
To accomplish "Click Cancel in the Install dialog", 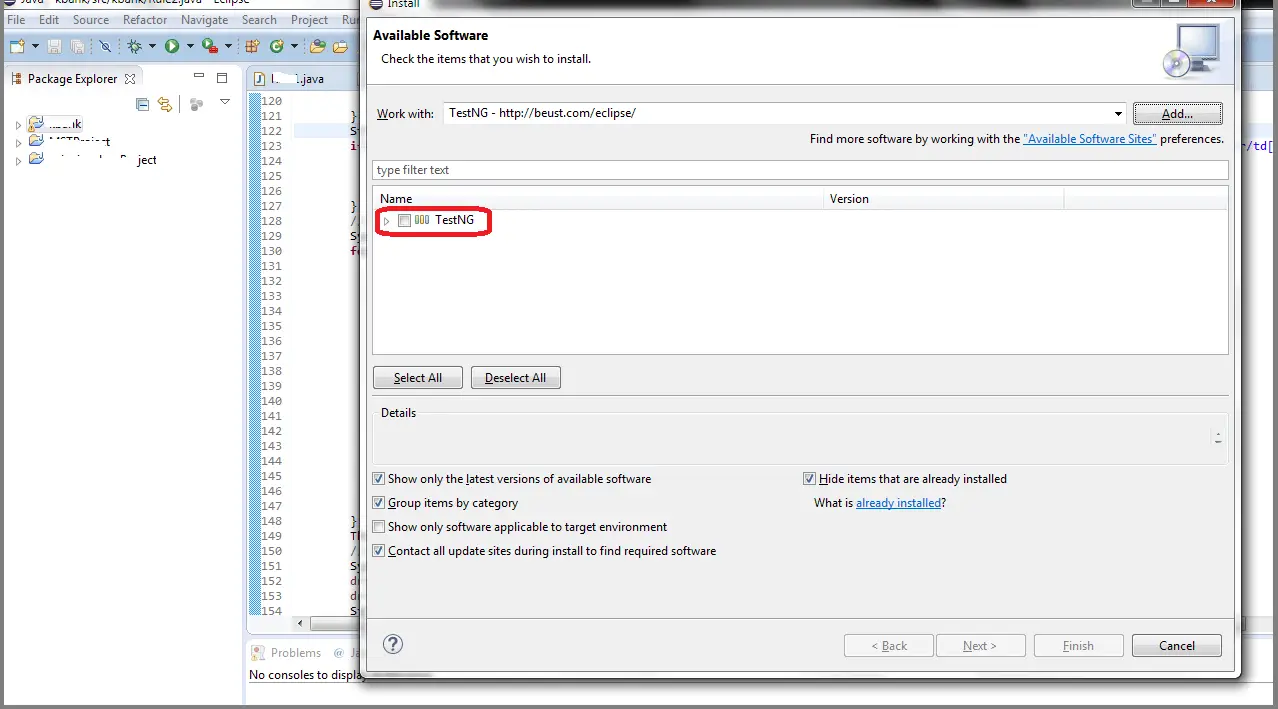I will pyautogui.click(x=1177, y=646).
